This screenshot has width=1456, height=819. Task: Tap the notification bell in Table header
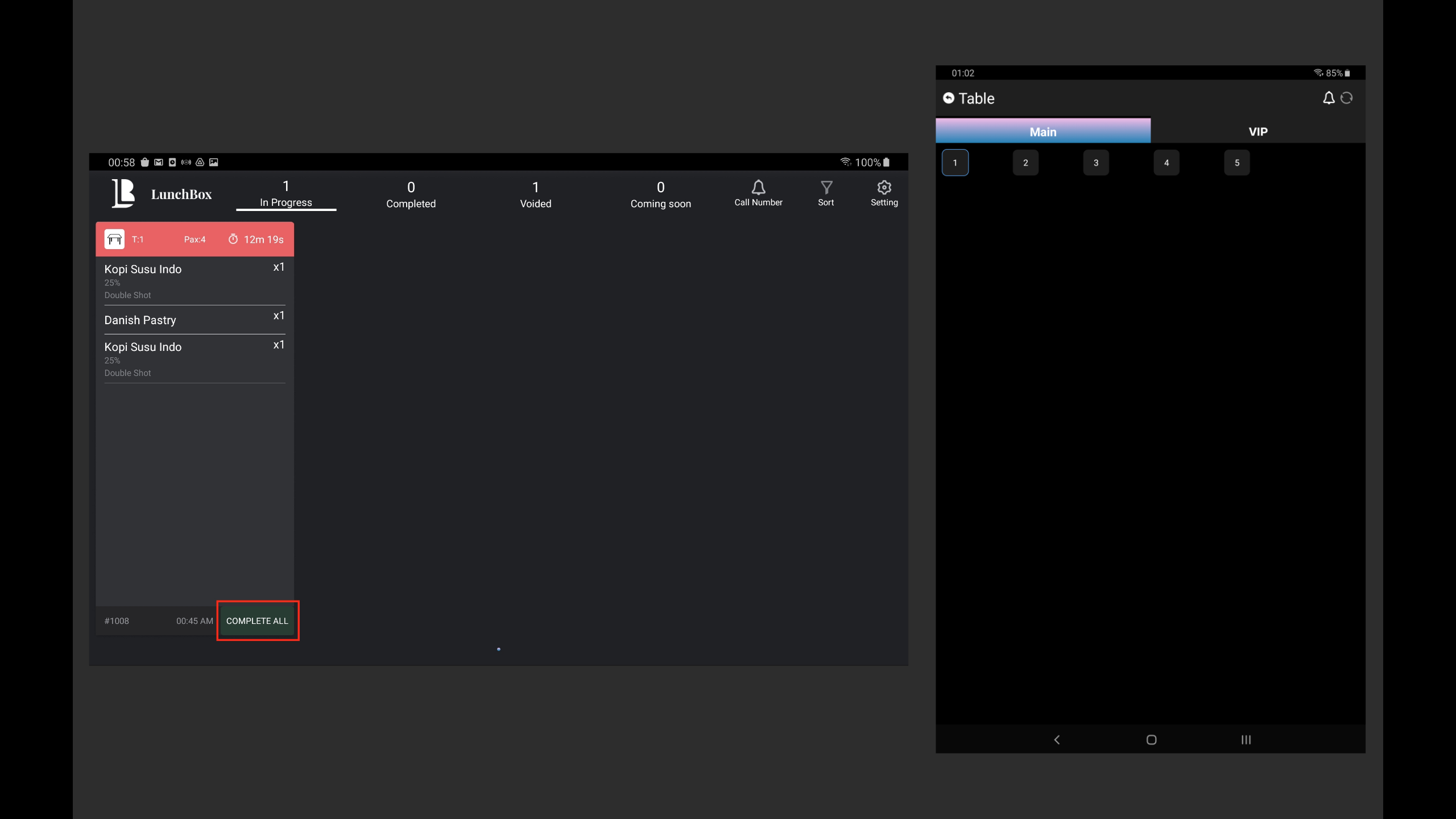1328,98
